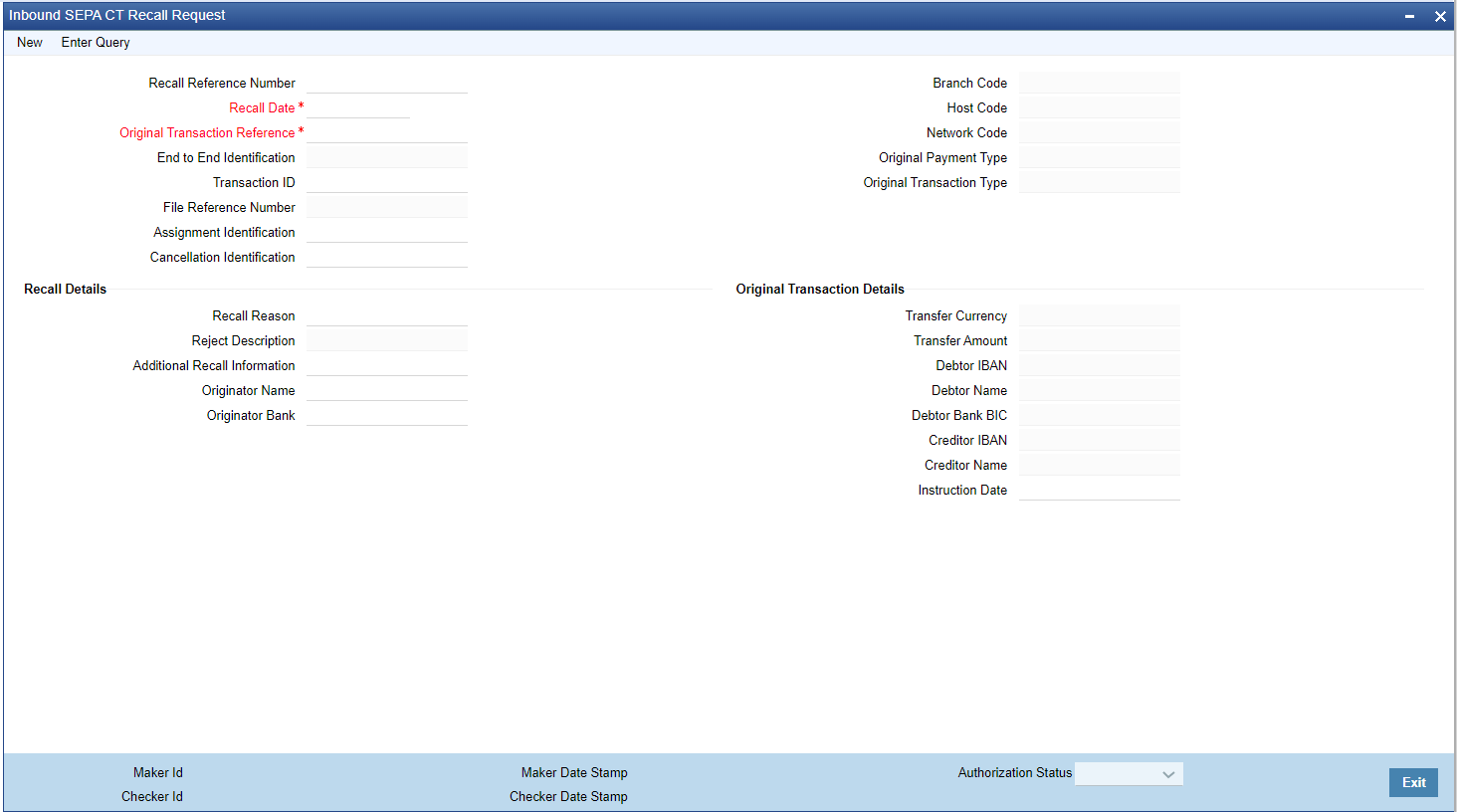Click the Reject Description field
This screenshot has height=812, width=1457.
coord(387,340)
